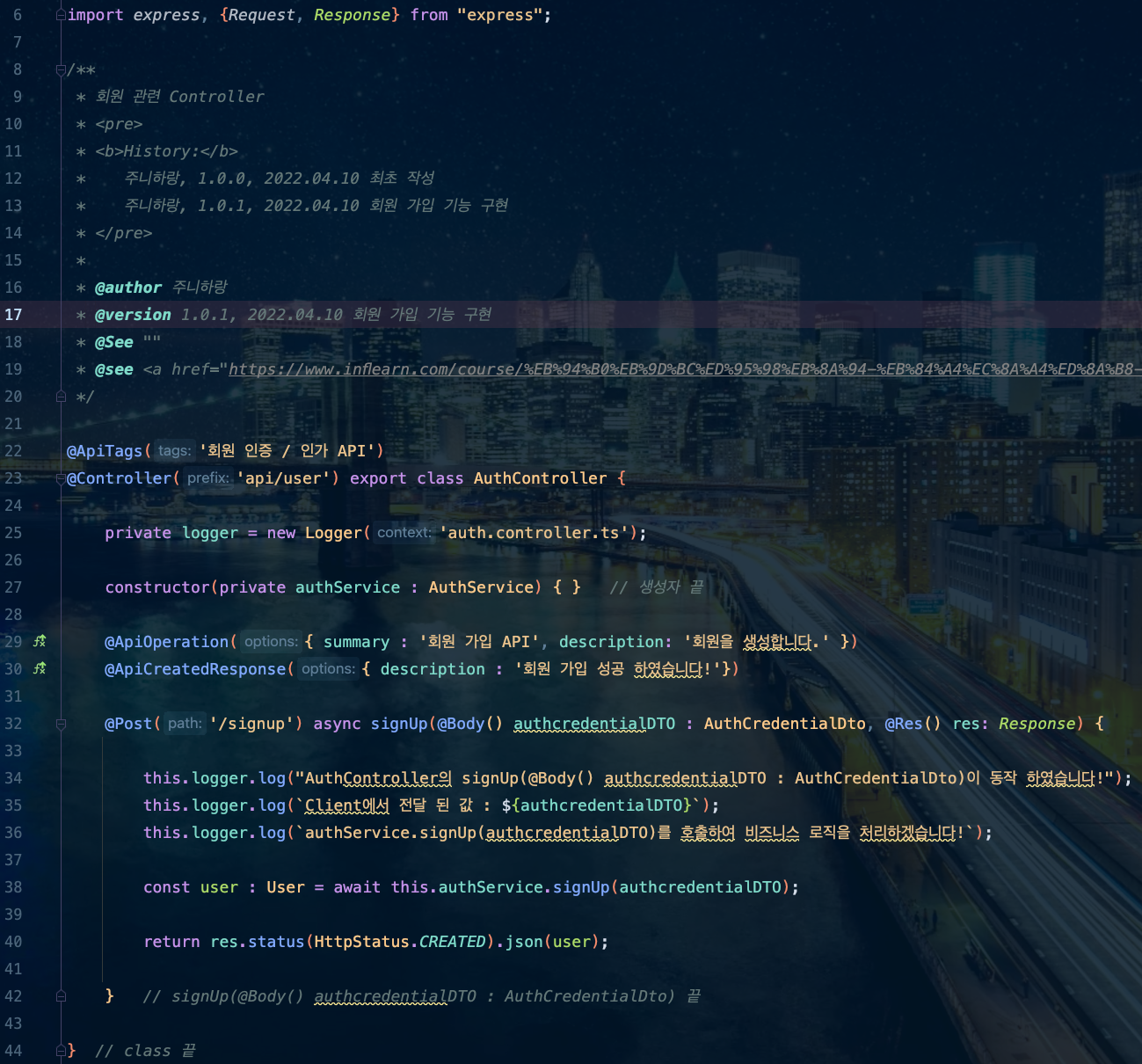
Task: Click the @ApiOperation decorator
Action: [x=167, y=642]
